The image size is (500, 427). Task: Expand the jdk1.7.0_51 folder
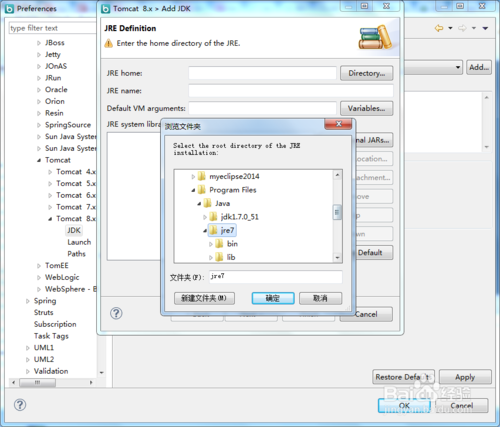205,217
